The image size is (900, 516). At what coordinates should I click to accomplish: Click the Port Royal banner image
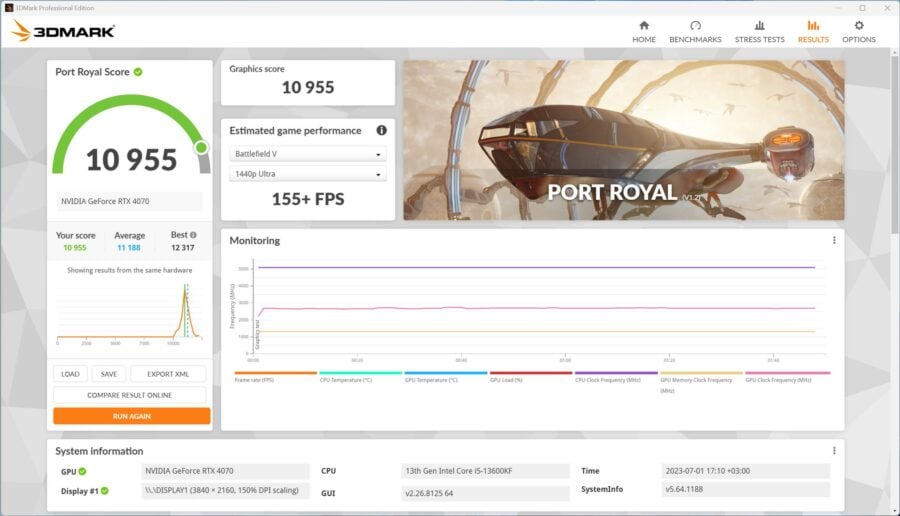point(623,140)
